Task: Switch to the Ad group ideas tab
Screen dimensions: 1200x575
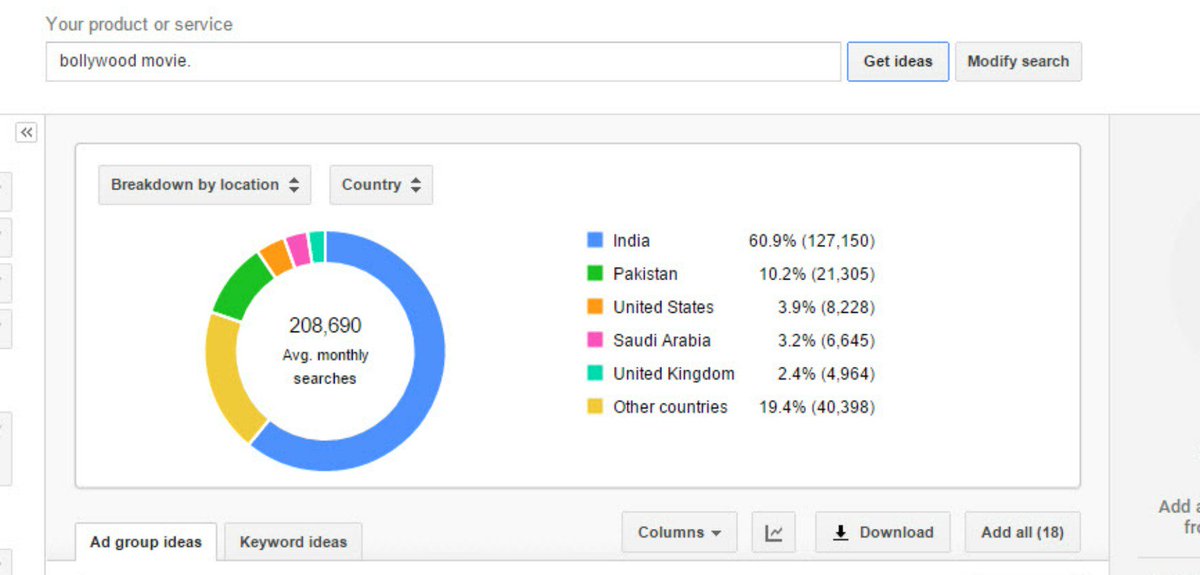Action: point(146,542)
